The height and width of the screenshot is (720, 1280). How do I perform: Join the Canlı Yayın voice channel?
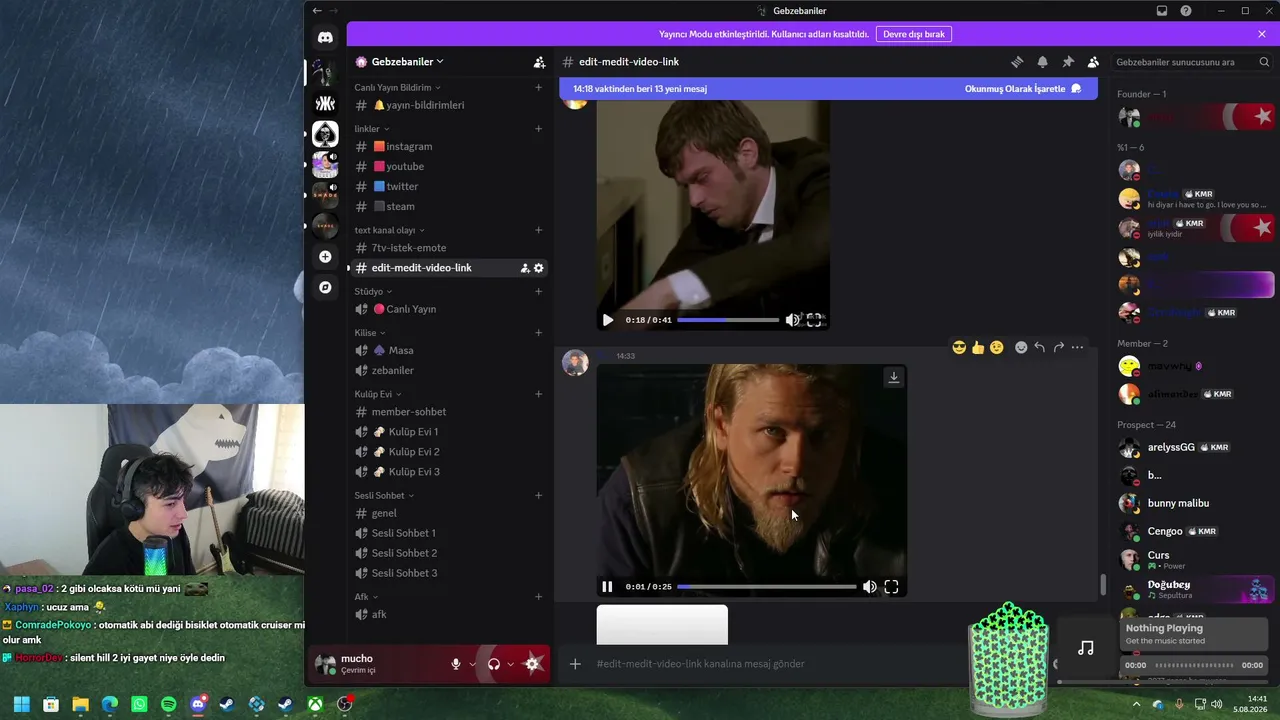448,309
